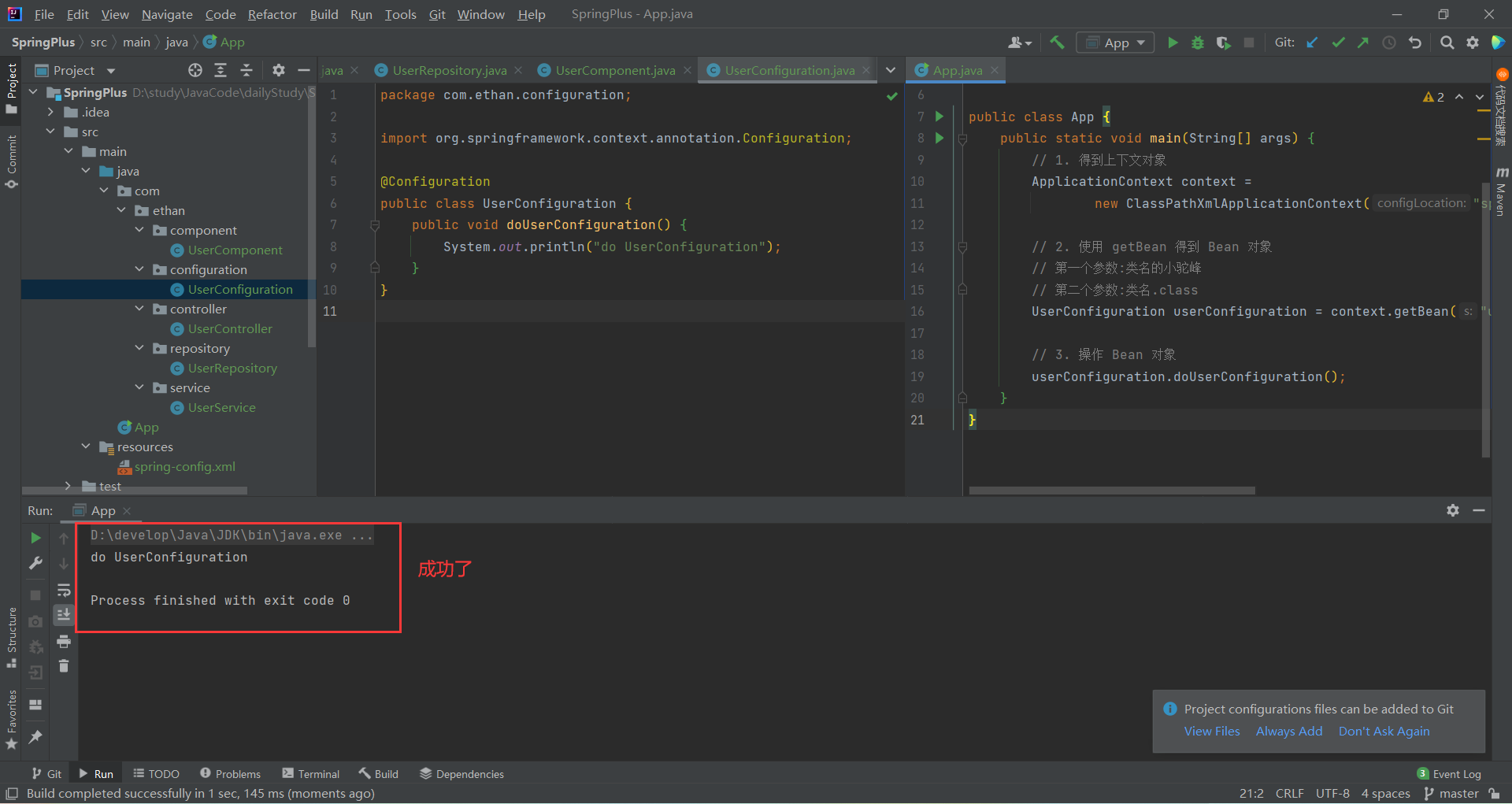Click horizontal scrollbar under App.java editor
This screenshot has height=804, width=1512.
tap(1111, 491)
